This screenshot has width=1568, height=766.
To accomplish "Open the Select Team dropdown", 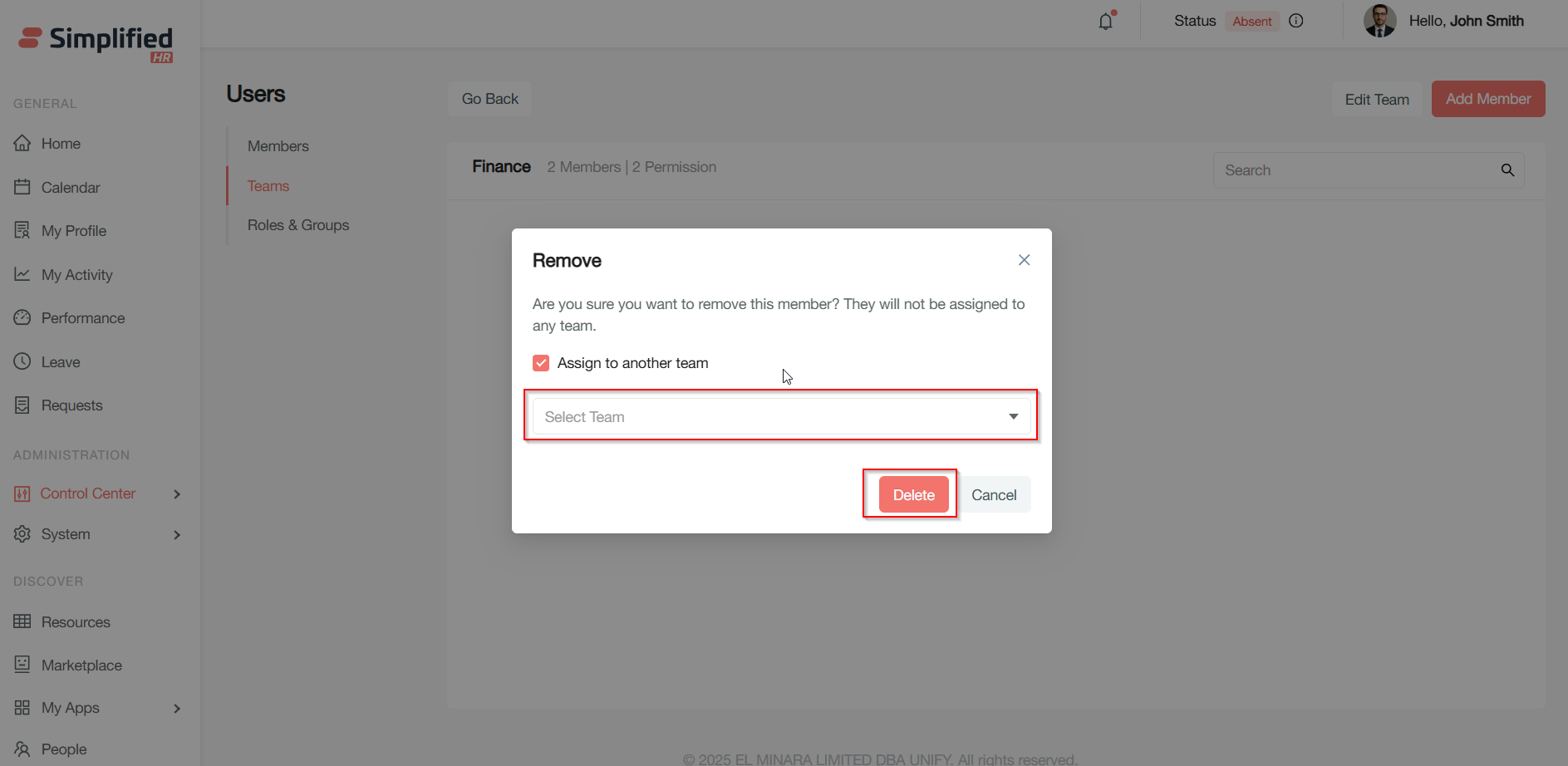I will click(x=781, y=416).
